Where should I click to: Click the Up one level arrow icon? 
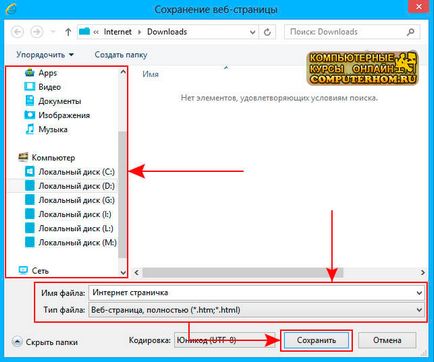[x=68, y=32]
